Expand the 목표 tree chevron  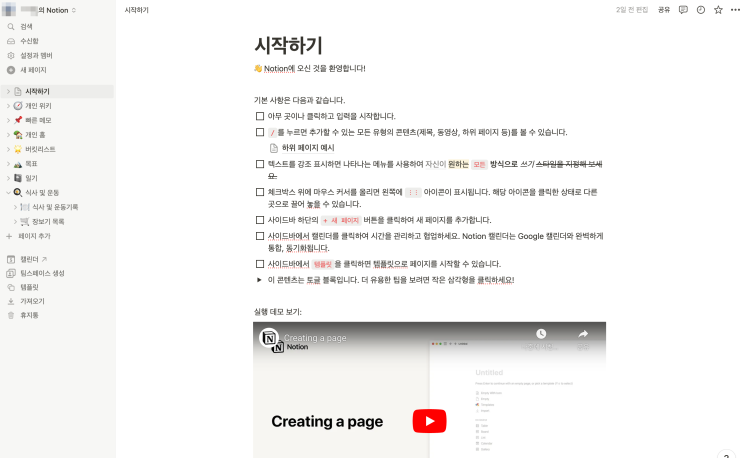(8, 164)
